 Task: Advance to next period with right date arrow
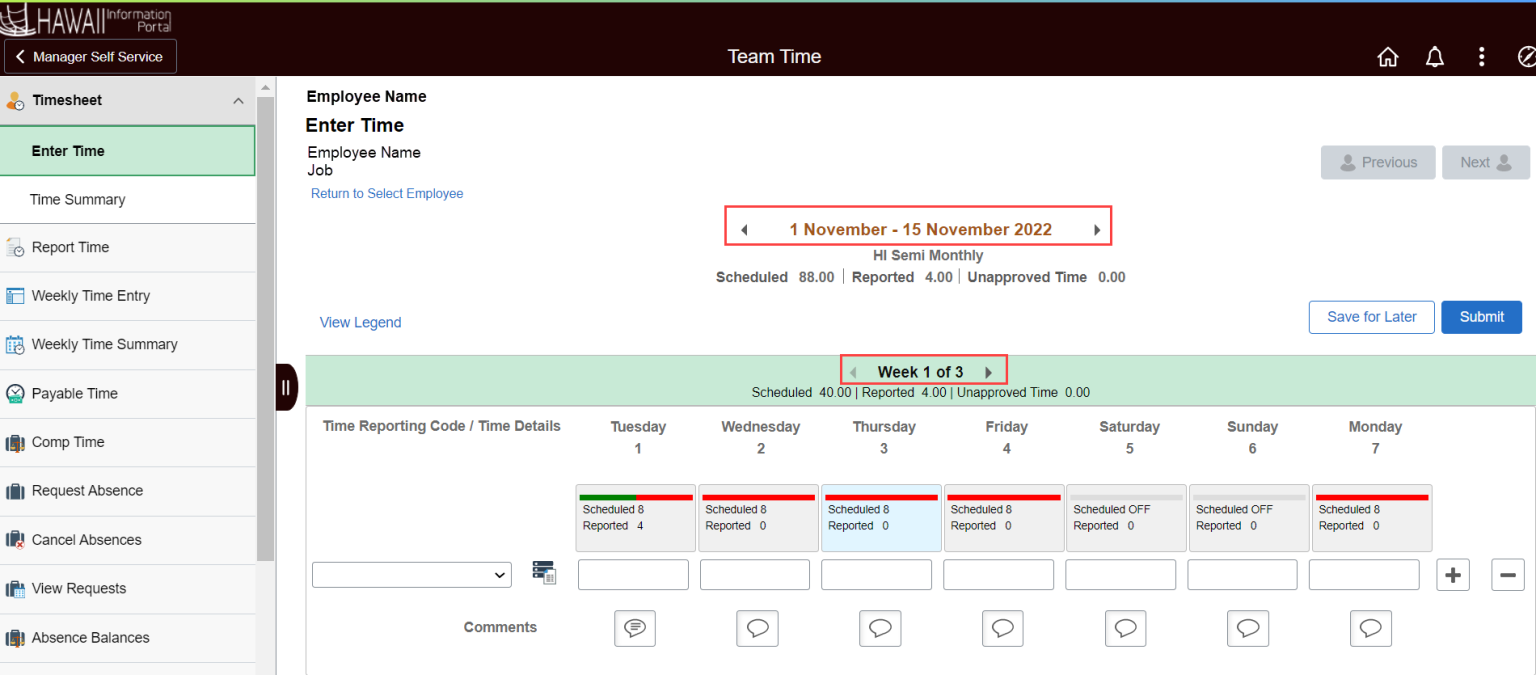[x=1096, y=229]
